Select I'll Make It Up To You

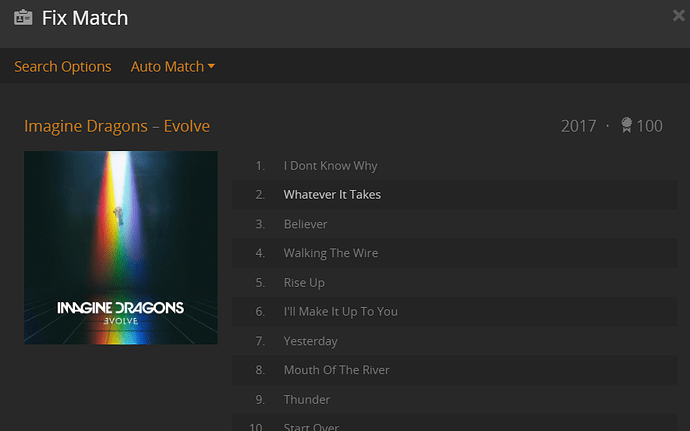pos(455,312)
